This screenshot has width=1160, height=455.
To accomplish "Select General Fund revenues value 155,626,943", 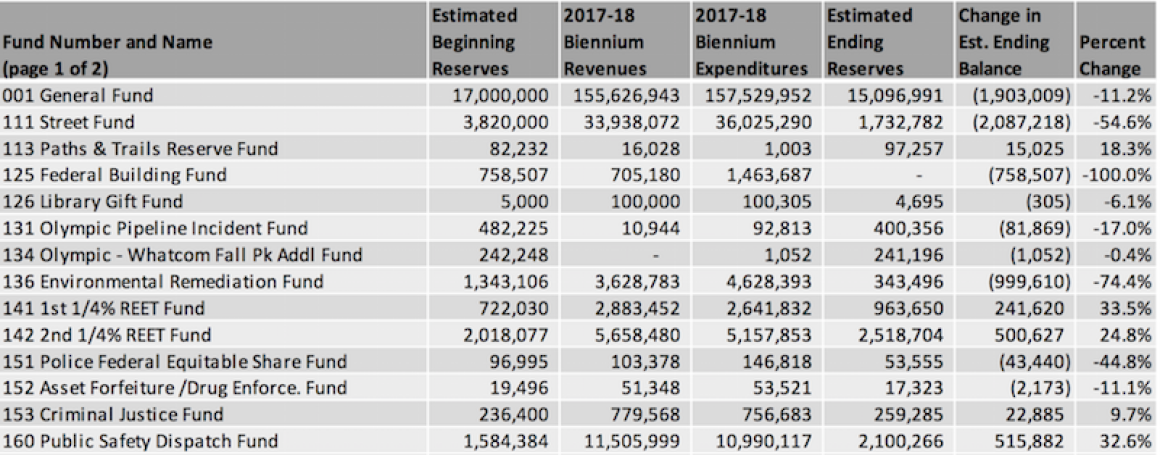I will coord(626,96).
